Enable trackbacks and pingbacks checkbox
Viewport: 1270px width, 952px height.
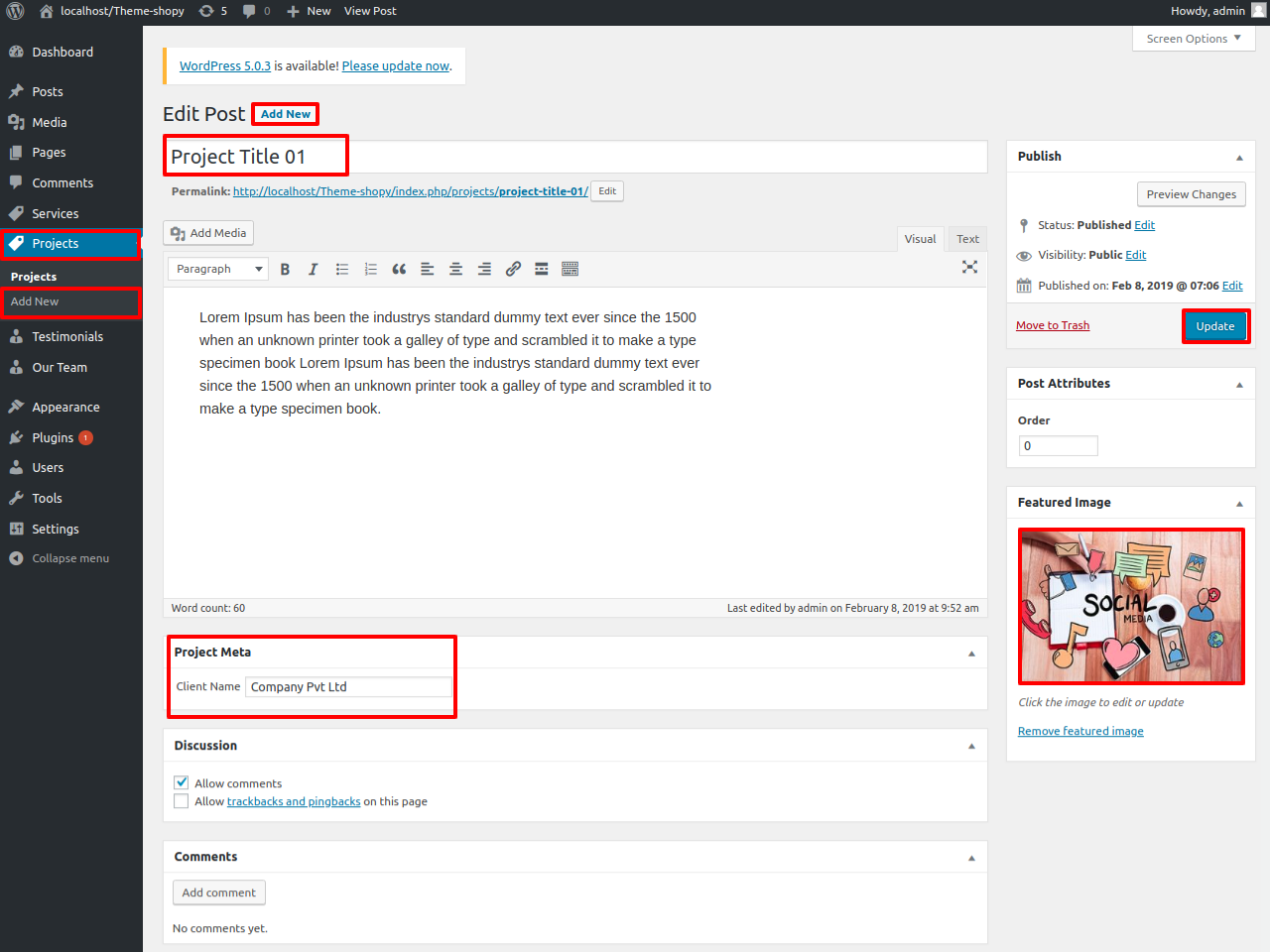[182, 801]
